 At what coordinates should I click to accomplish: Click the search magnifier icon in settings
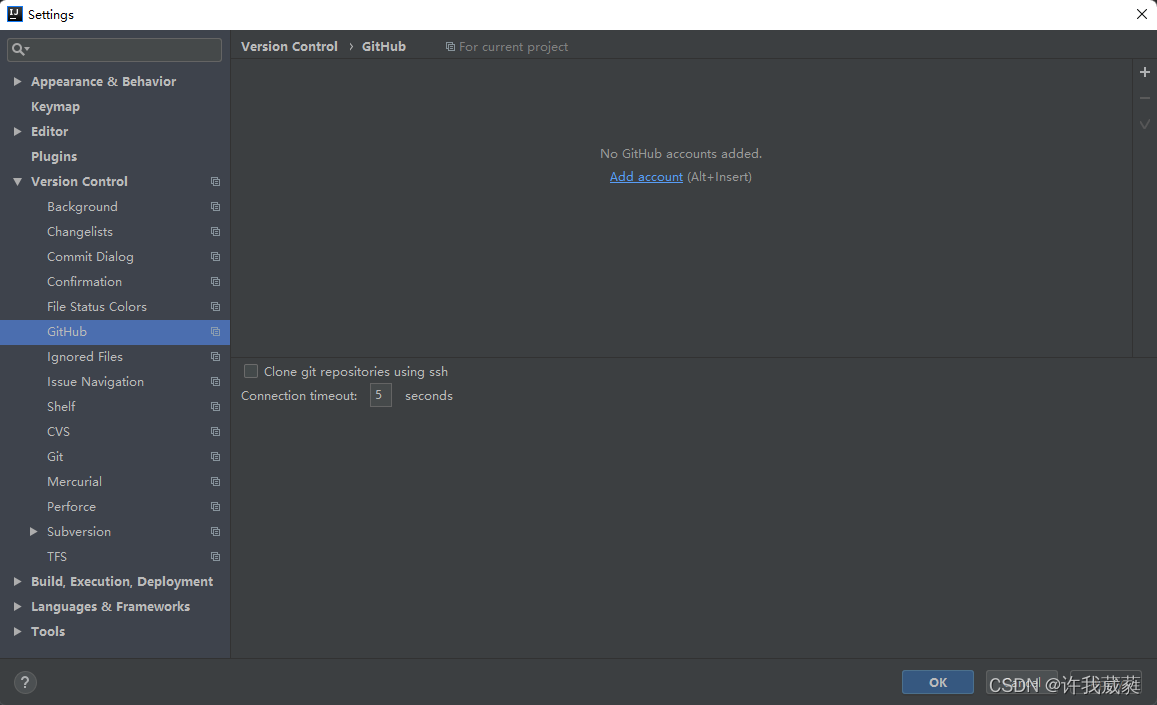click(19, 49)
